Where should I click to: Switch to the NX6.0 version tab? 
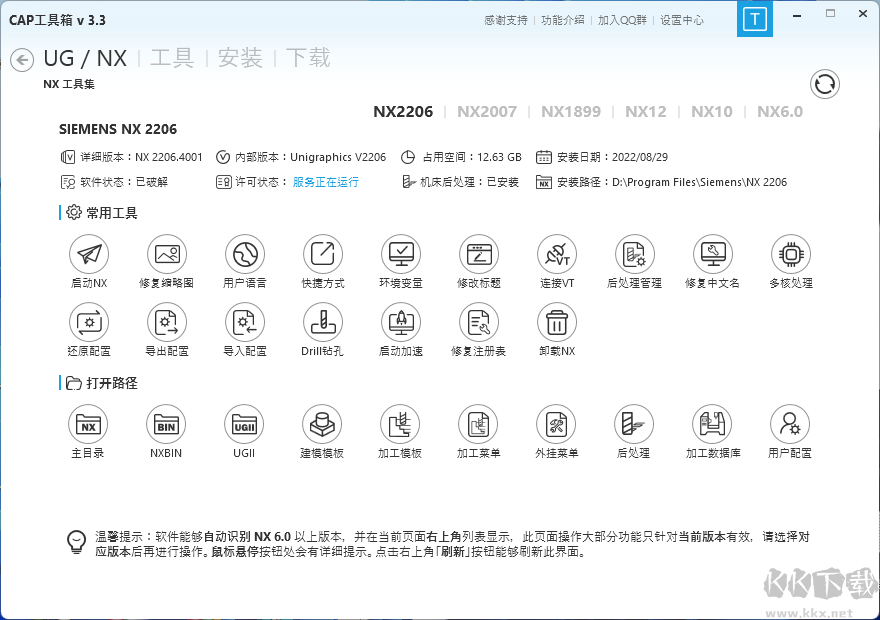pyautogui.click(x=780, y=112)
